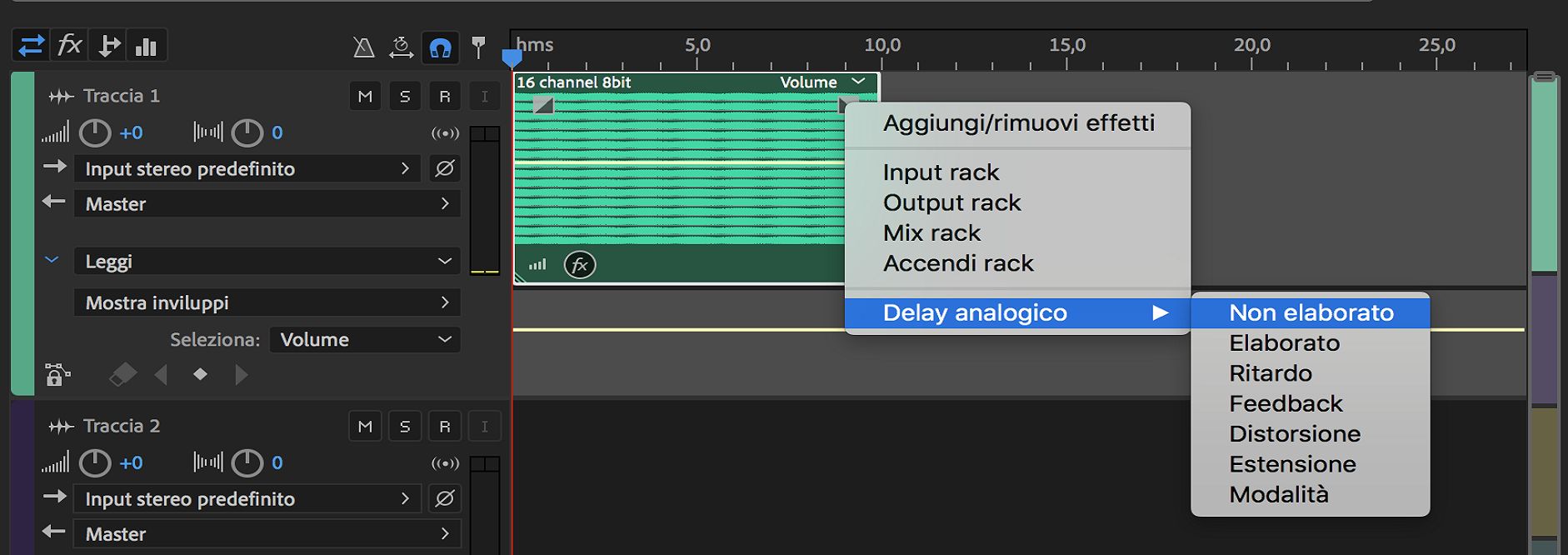This screenshot has width=1568, height=555.
Task: Click the Traccia 1 volume knob
Action: coord(95,132)
